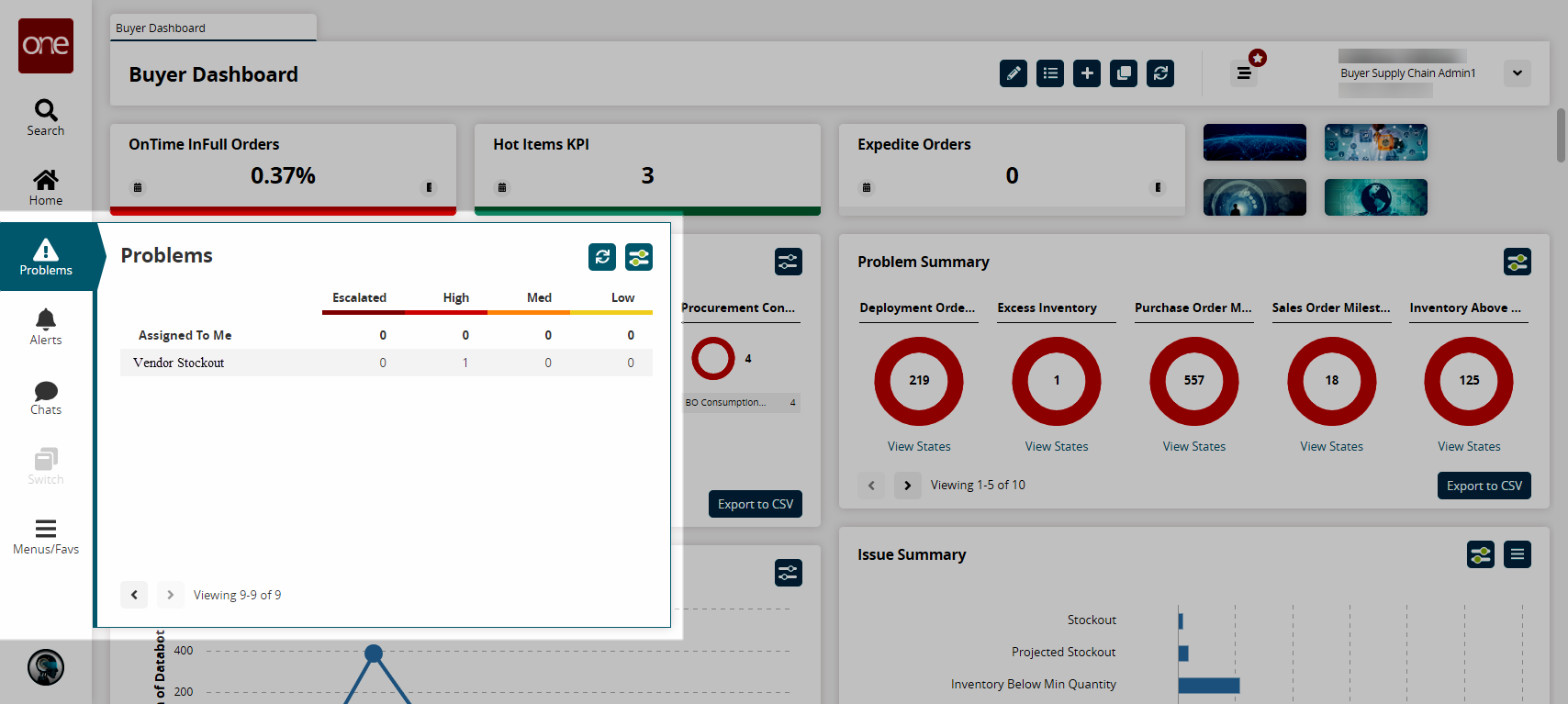Open the starred hamburger menu icon
The width and height of the screenshot is (1568, 704).
(1244, 73)
